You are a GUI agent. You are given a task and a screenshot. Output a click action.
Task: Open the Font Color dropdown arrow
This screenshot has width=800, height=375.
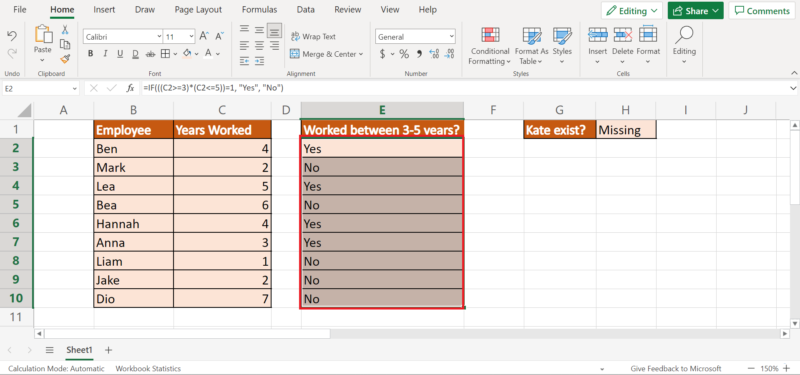218,54
